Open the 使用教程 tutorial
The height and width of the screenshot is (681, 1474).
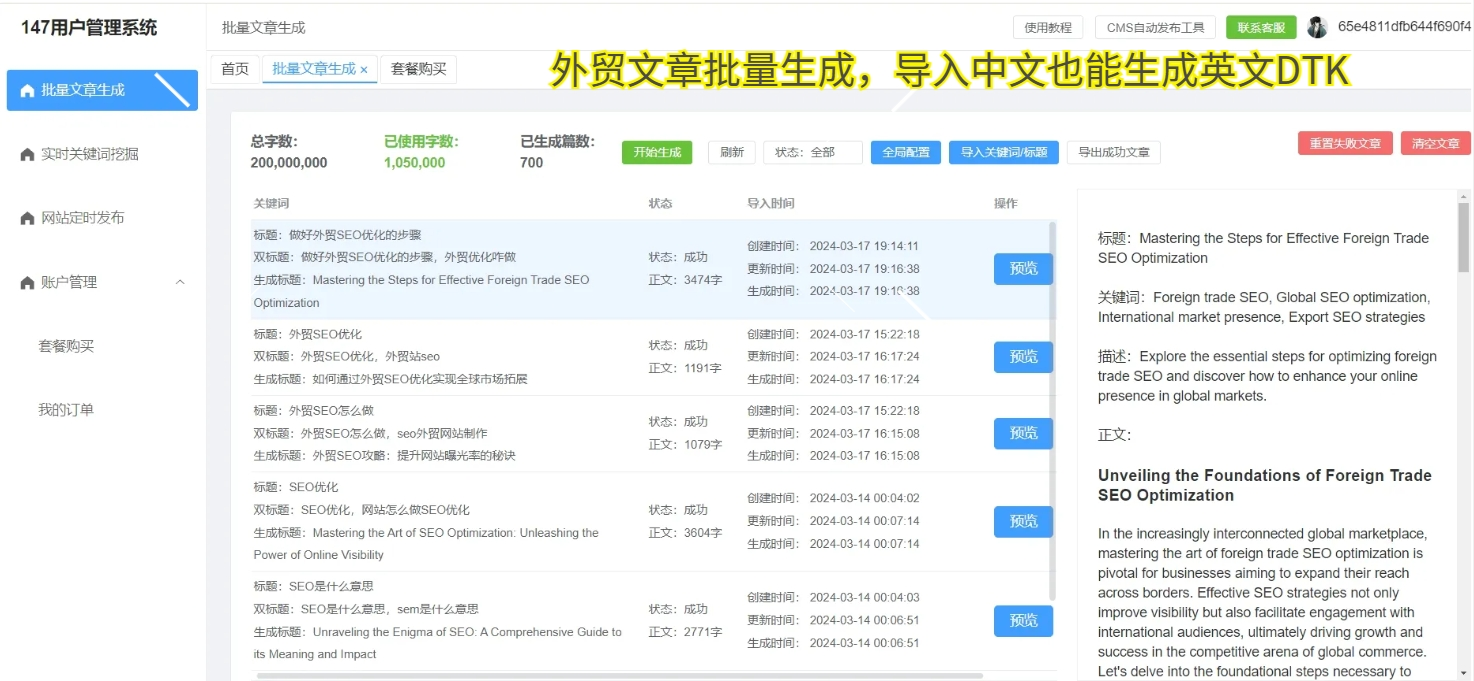pos(1048,27)
